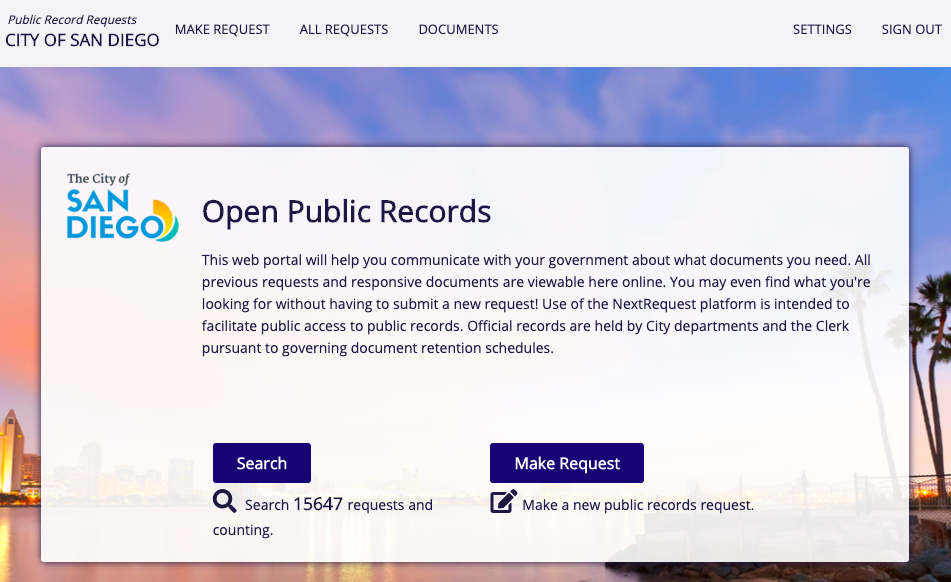Click the 'requests and counting' caption text
The height and width of the screenshot is (582, 951).
243,530
